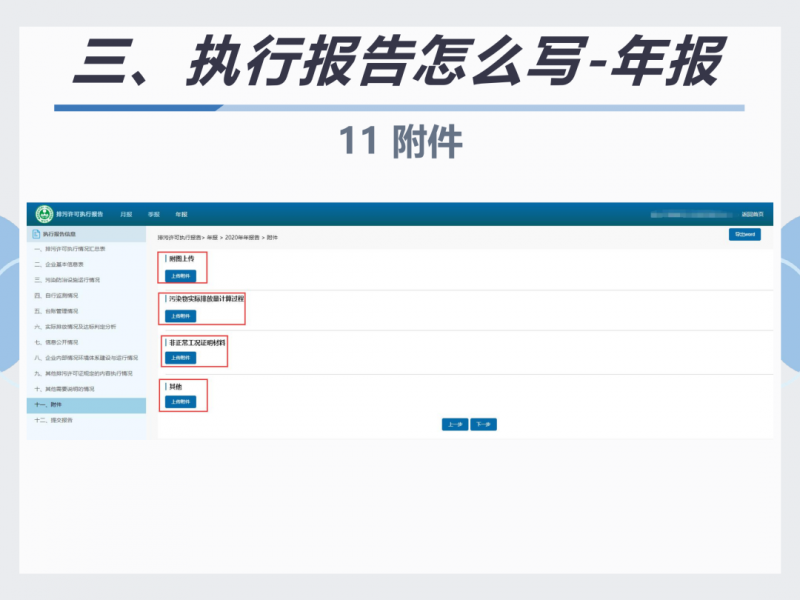Image resolution: width=800 pixels, height=600 pixels.
Task: Click the 污染物实际排放量计算过程 heading
Action: (207, 299)
